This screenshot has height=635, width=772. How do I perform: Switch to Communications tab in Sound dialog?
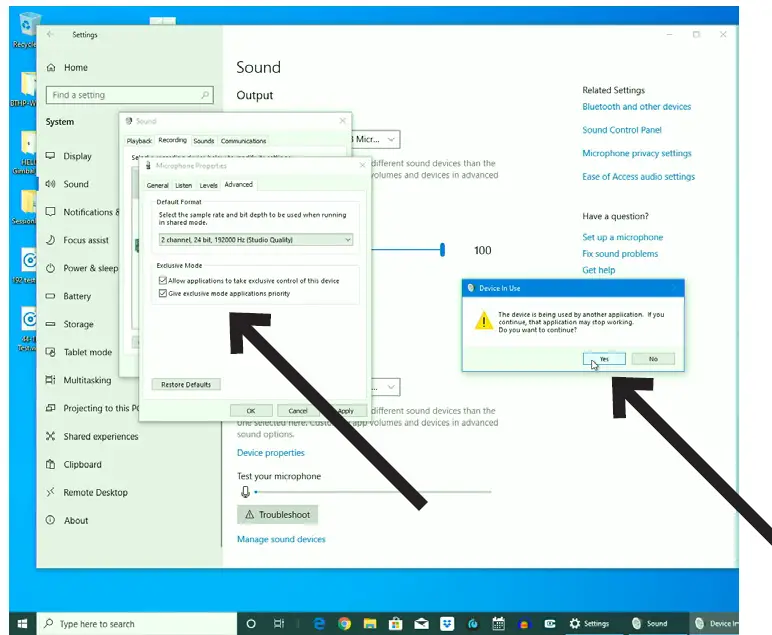tap(243, 141)
